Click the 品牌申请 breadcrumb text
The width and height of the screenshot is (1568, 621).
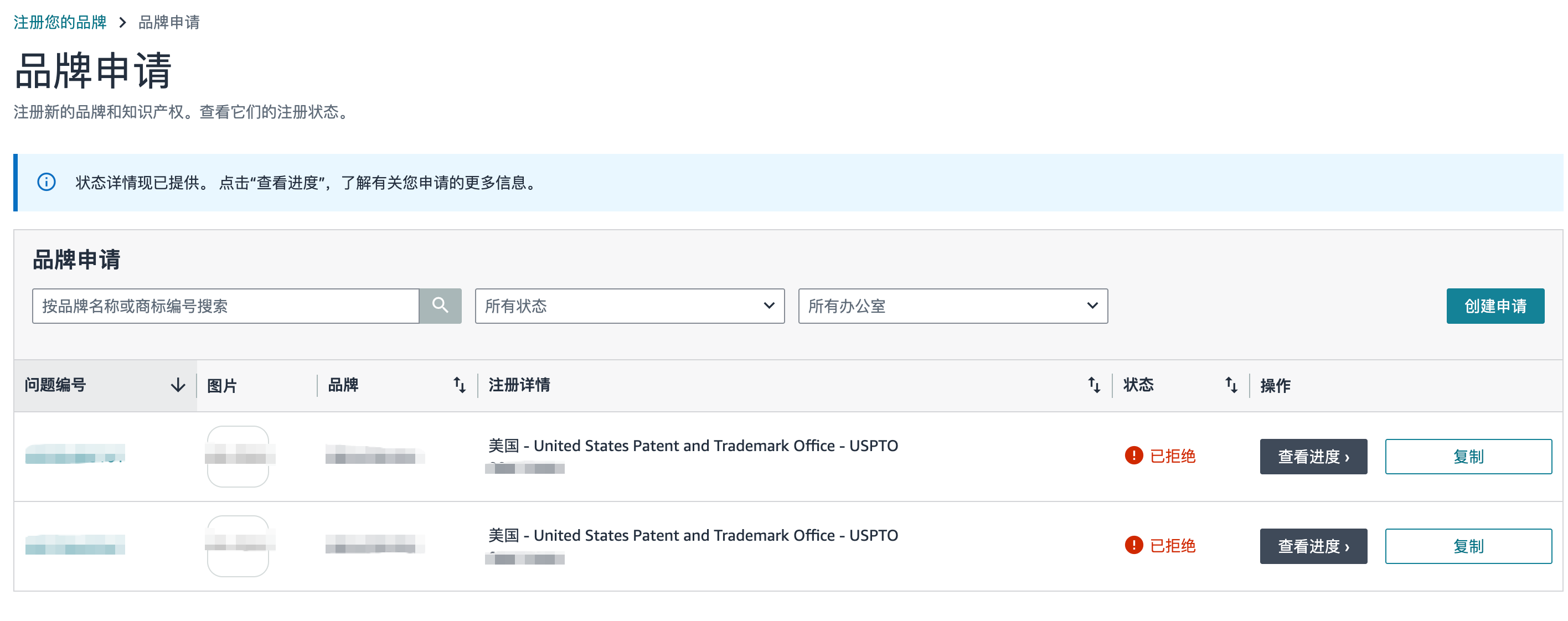[x=169, y=23]
